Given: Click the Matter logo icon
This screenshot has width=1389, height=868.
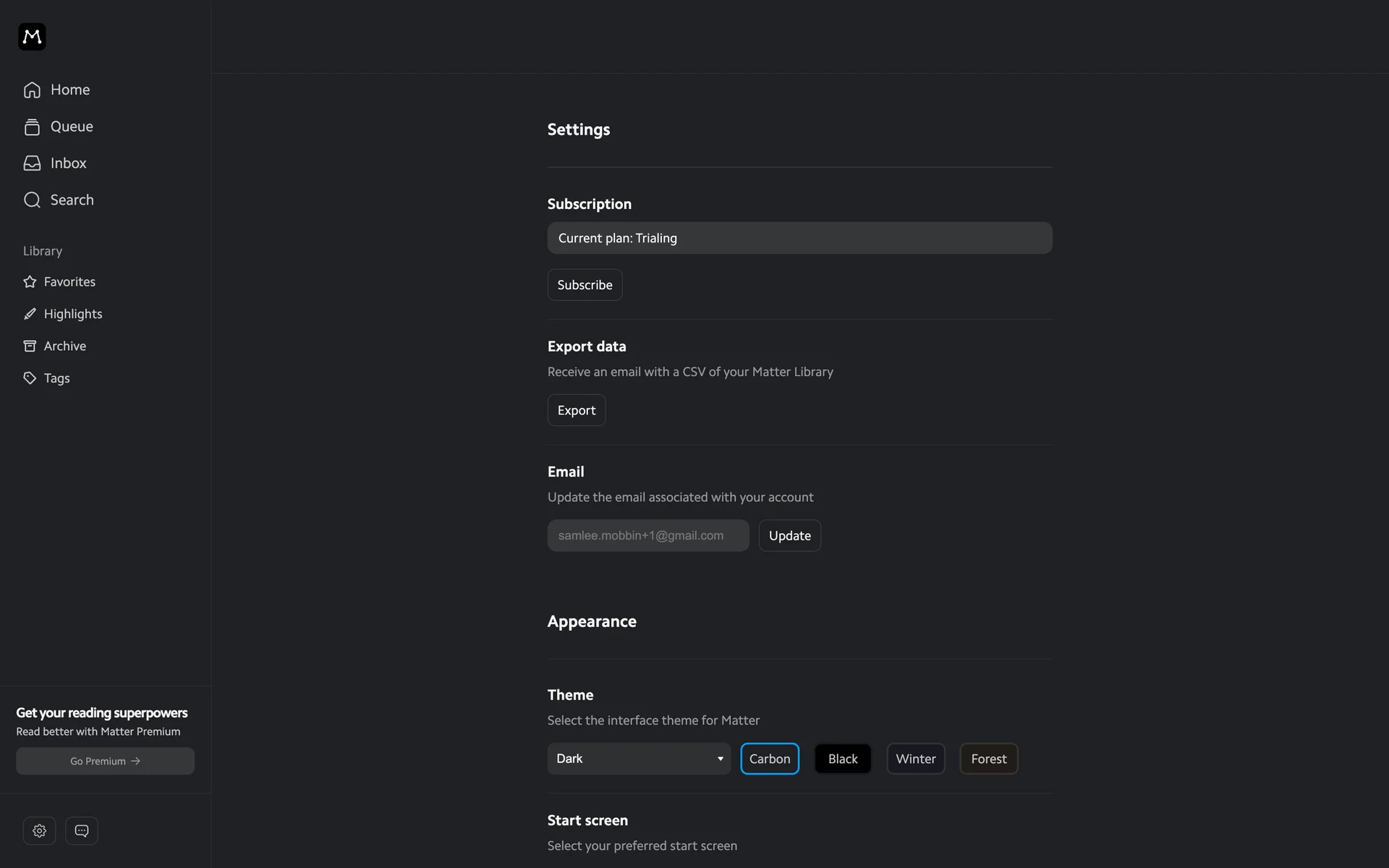Looking at the screenshot, I should (32, 36).
